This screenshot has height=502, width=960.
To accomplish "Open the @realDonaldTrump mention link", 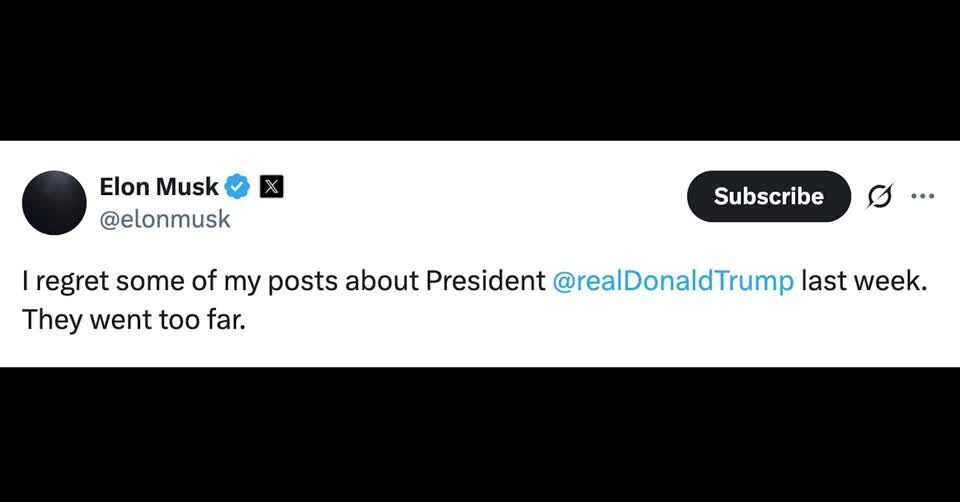I will [672, 281].
